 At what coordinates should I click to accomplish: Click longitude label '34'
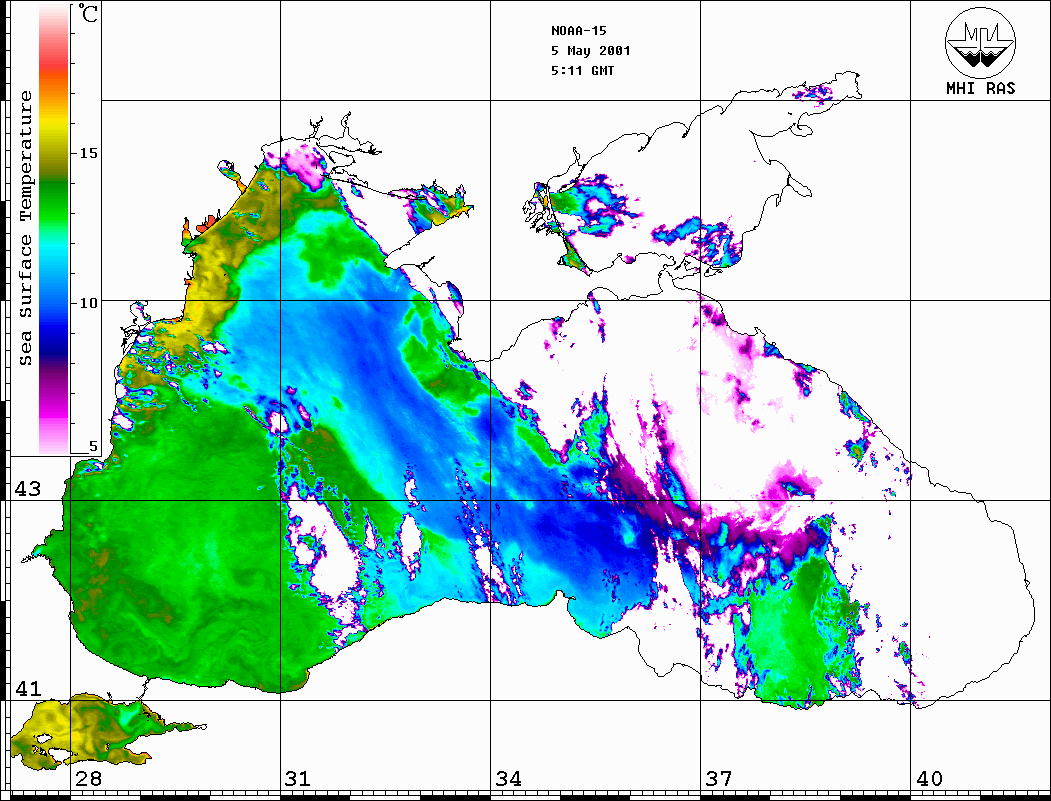click(509, 778)
